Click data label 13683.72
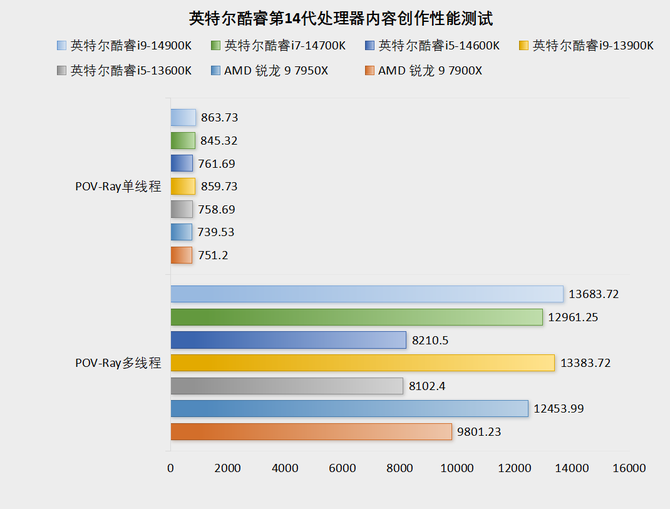Viewport: 670px width, 509px height. [x=594, y=294]
